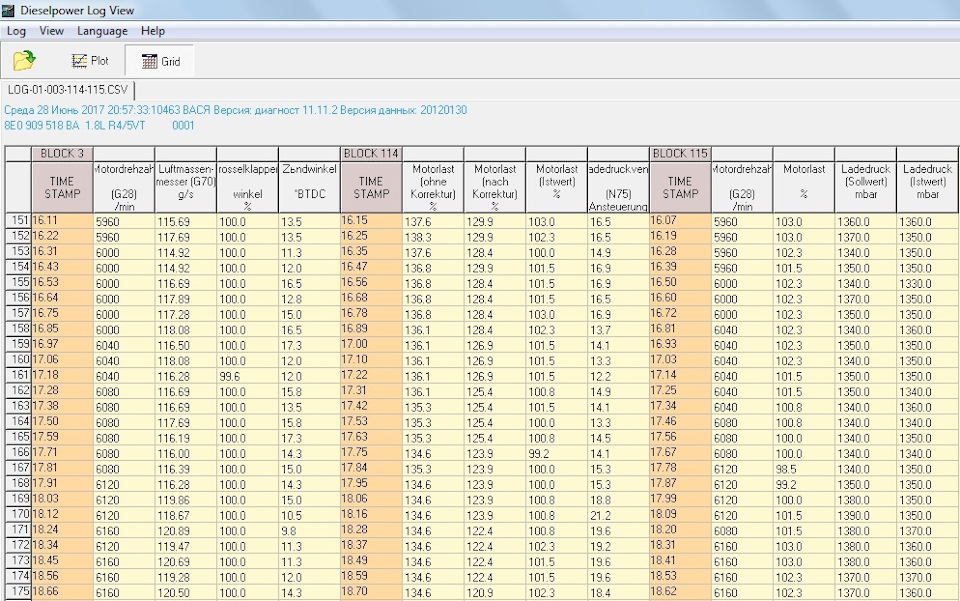Select row number 163 header
Viewport: 960px width, 601px height.
coord(18,406)
